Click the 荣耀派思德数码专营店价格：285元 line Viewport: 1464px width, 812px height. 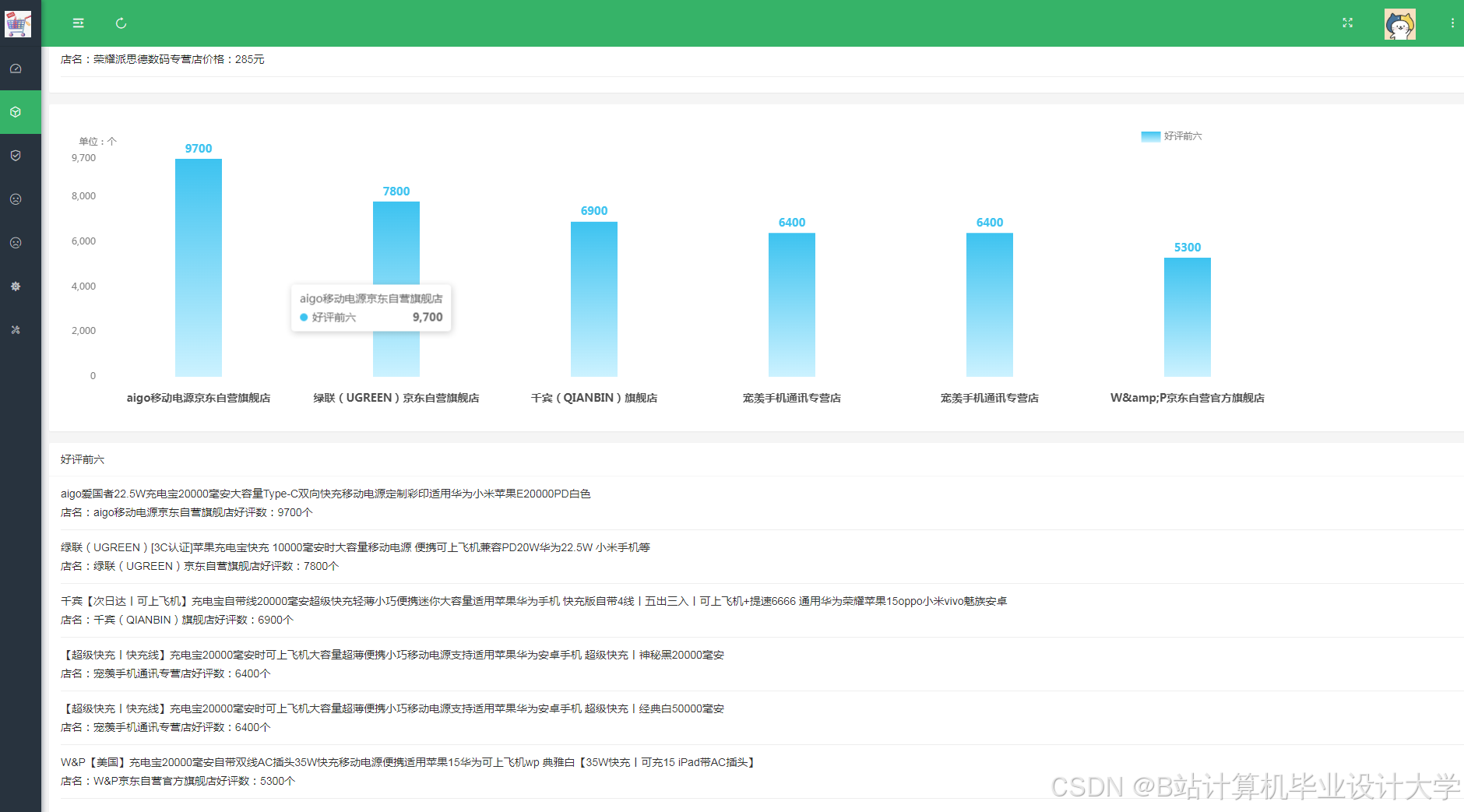click(x=163, y=59)
